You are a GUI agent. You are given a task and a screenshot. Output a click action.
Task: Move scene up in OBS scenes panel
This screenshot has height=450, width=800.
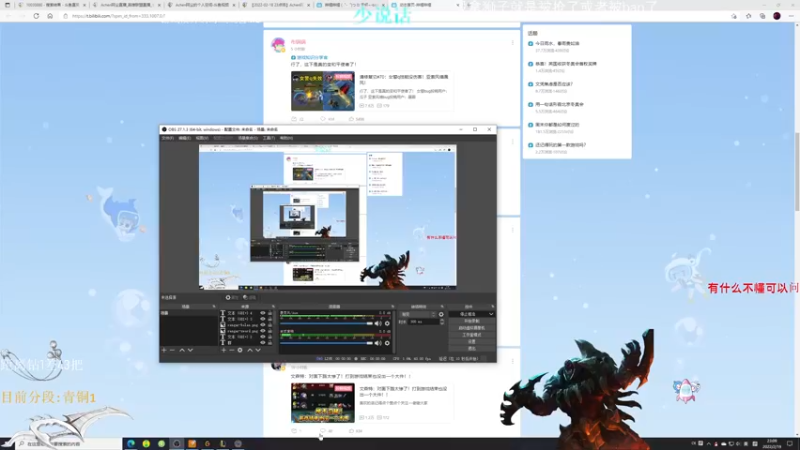(182, 350)
